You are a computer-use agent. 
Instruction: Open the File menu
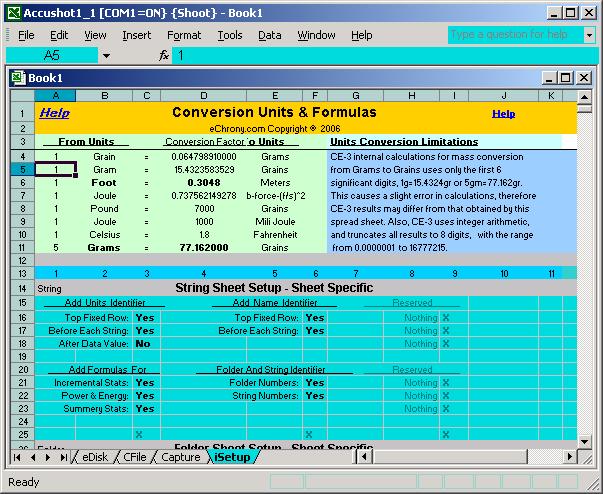26,35
